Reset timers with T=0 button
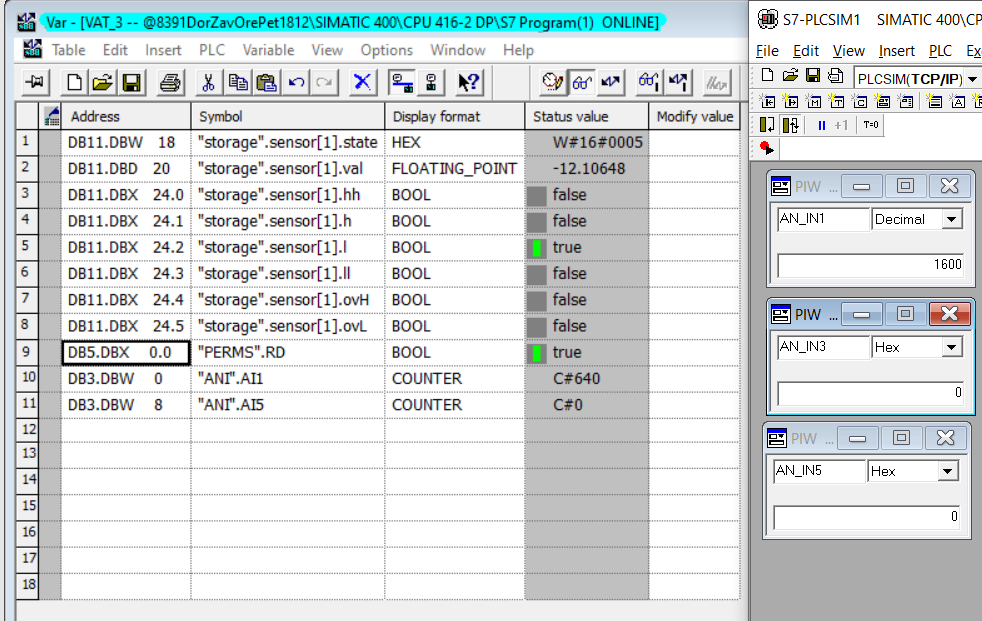Viewport: 982px width, 621px height. coord(871,125)
